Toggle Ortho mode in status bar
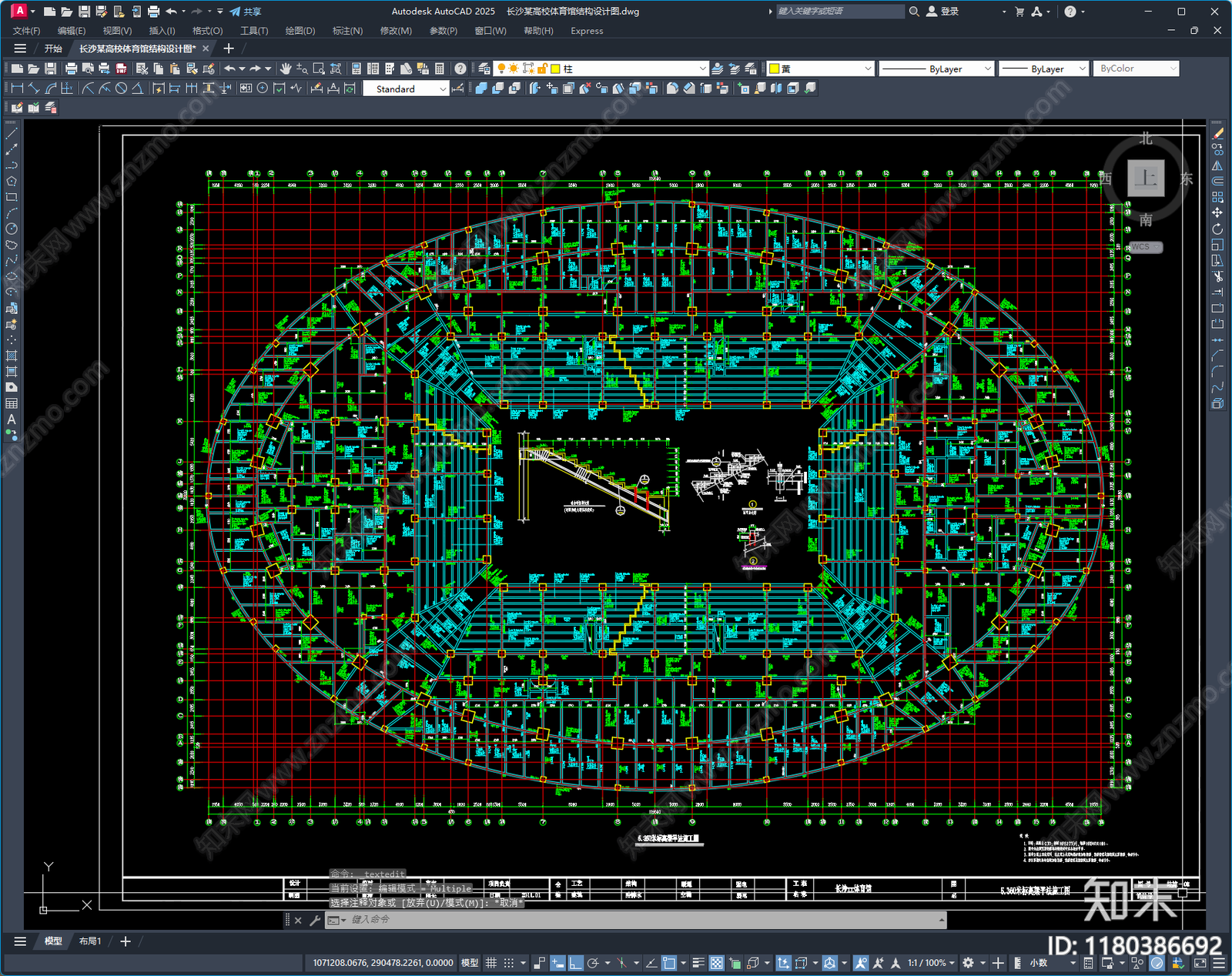1232x976 pixels. pos(576,963)
